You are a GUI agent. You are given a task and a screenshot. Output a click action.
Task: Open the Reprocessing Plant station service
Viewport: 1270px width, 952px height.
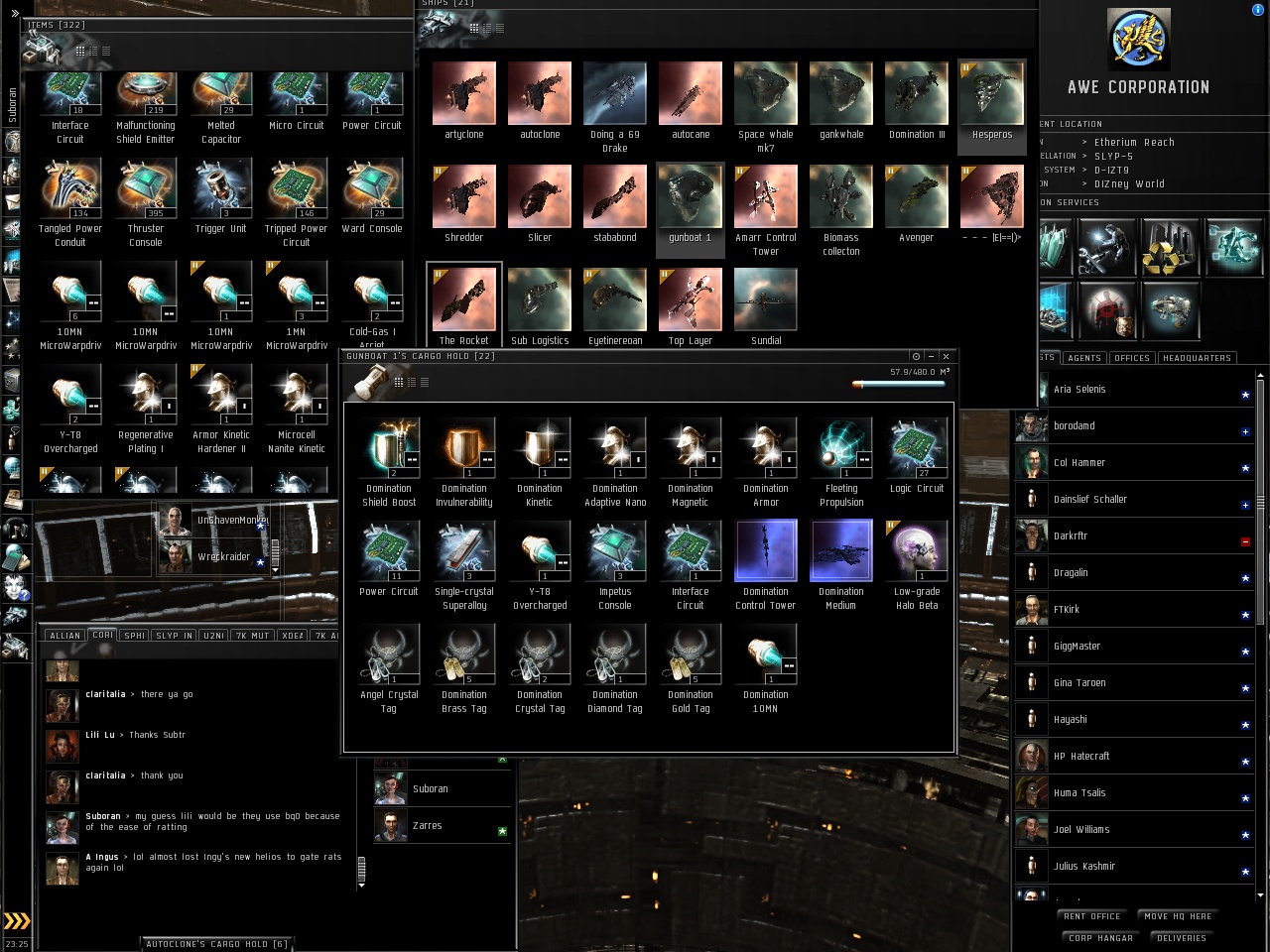[1170, 248]
